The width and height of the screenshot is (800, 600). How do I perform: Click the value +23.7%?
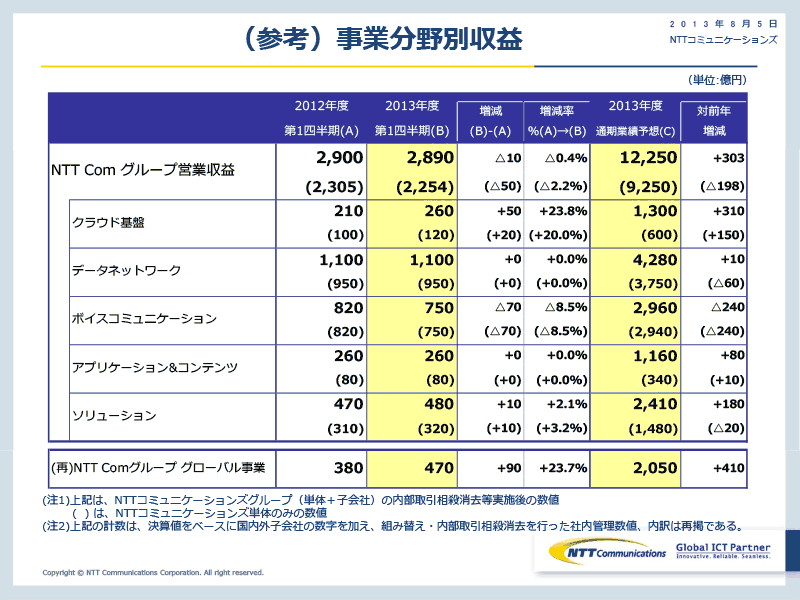[x=563, y=468]
